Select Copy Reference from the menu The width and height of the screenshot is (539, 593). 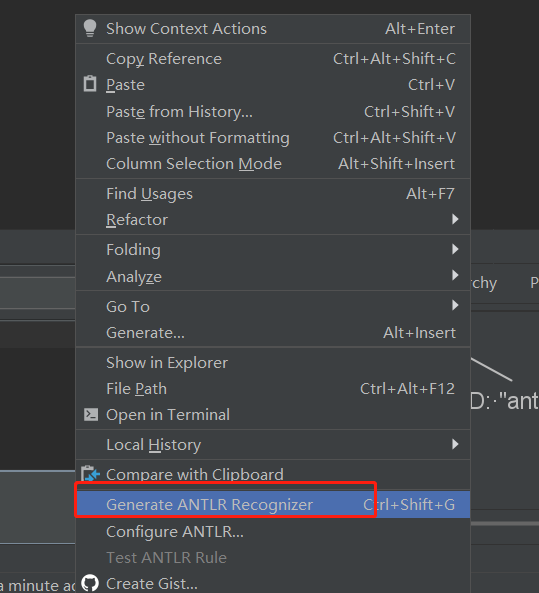point(273,59)
